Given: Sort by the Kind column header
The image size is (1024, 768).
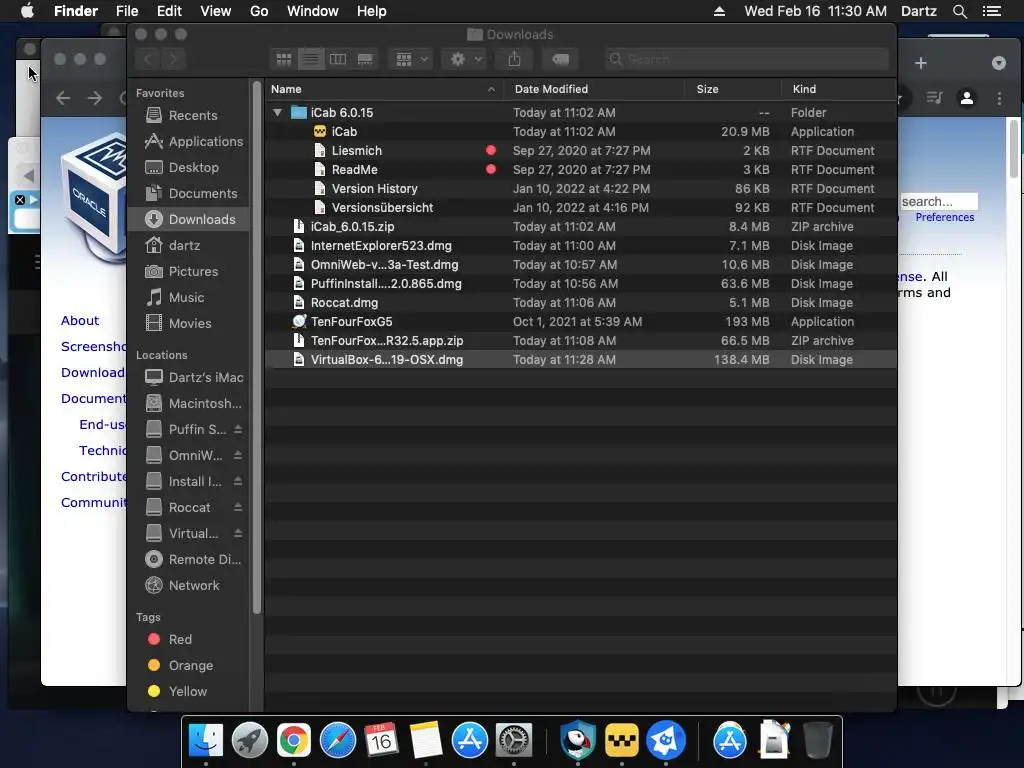Looking at the screenshot, I should pyautogui.click(x=839, y=89).
